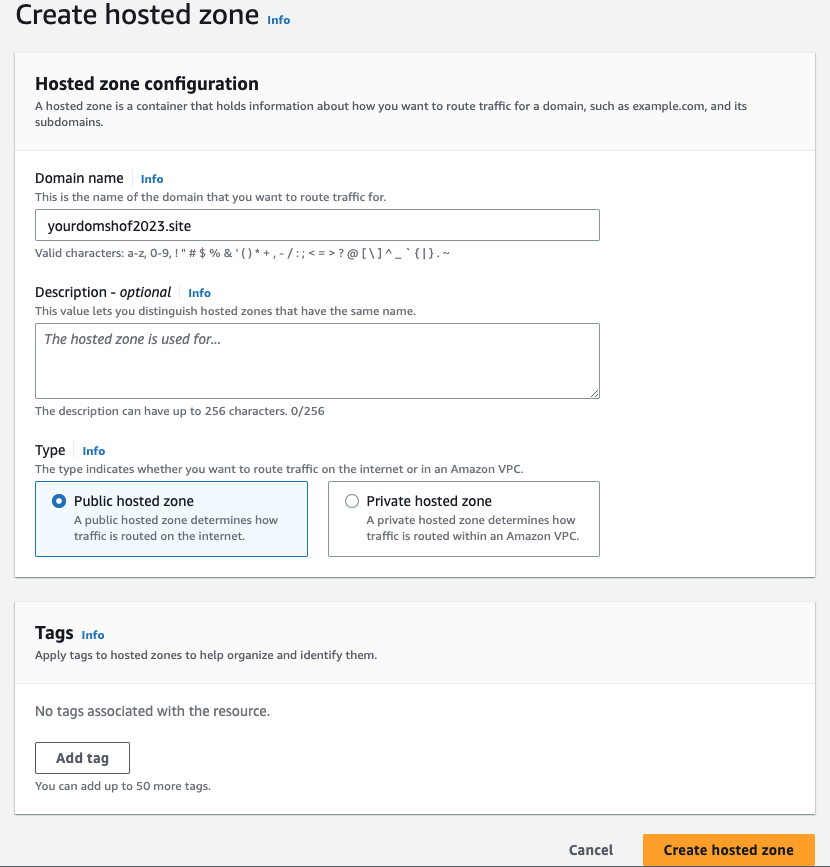Image resolution: width=830 pixels, height=867 pixels.
Task: Click the Add tag button
Action: pyautogui.click(x=82, y=758)
